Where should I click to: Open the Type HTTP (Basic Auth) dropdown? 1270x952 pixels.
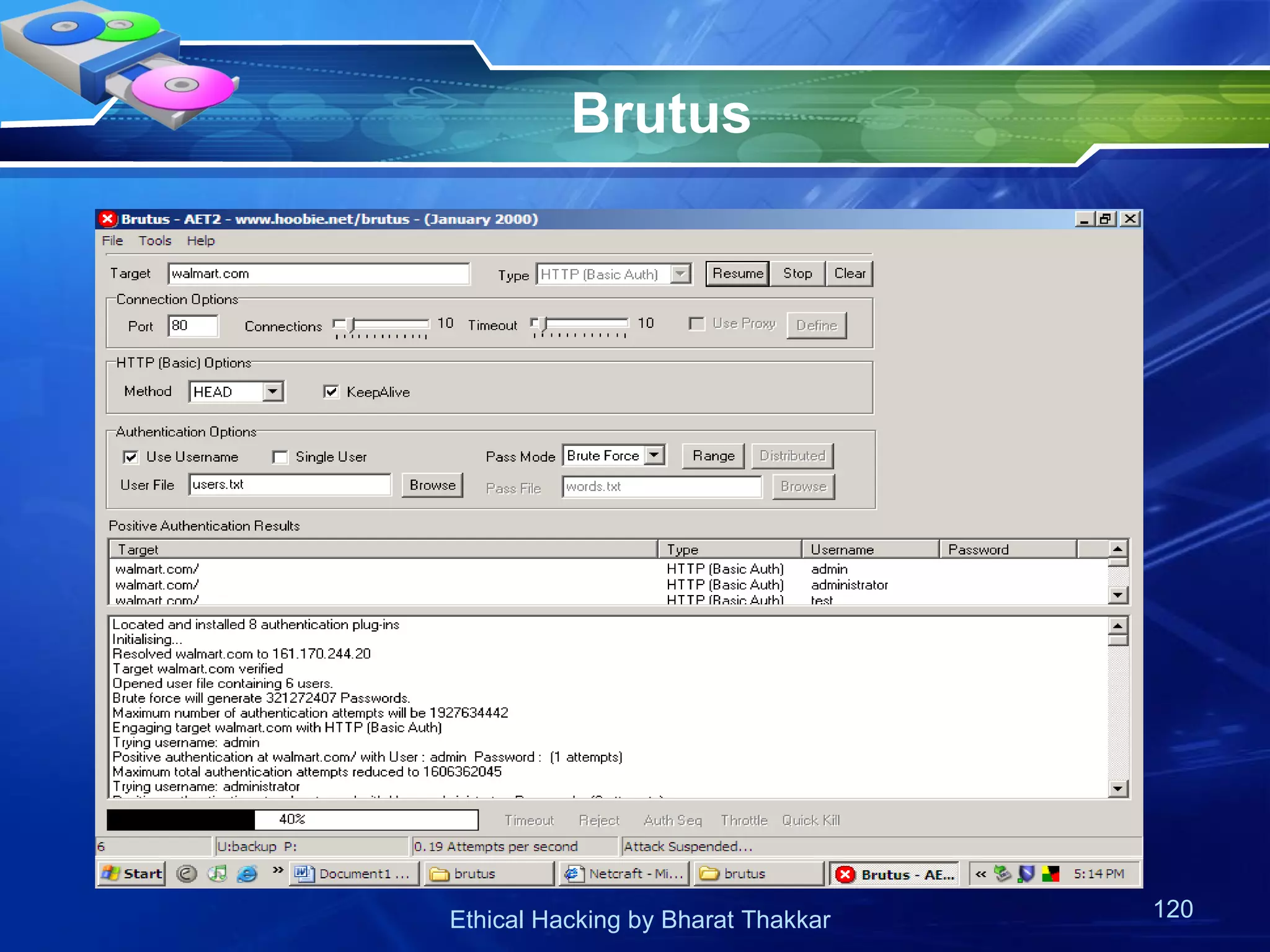pos(681,274)
